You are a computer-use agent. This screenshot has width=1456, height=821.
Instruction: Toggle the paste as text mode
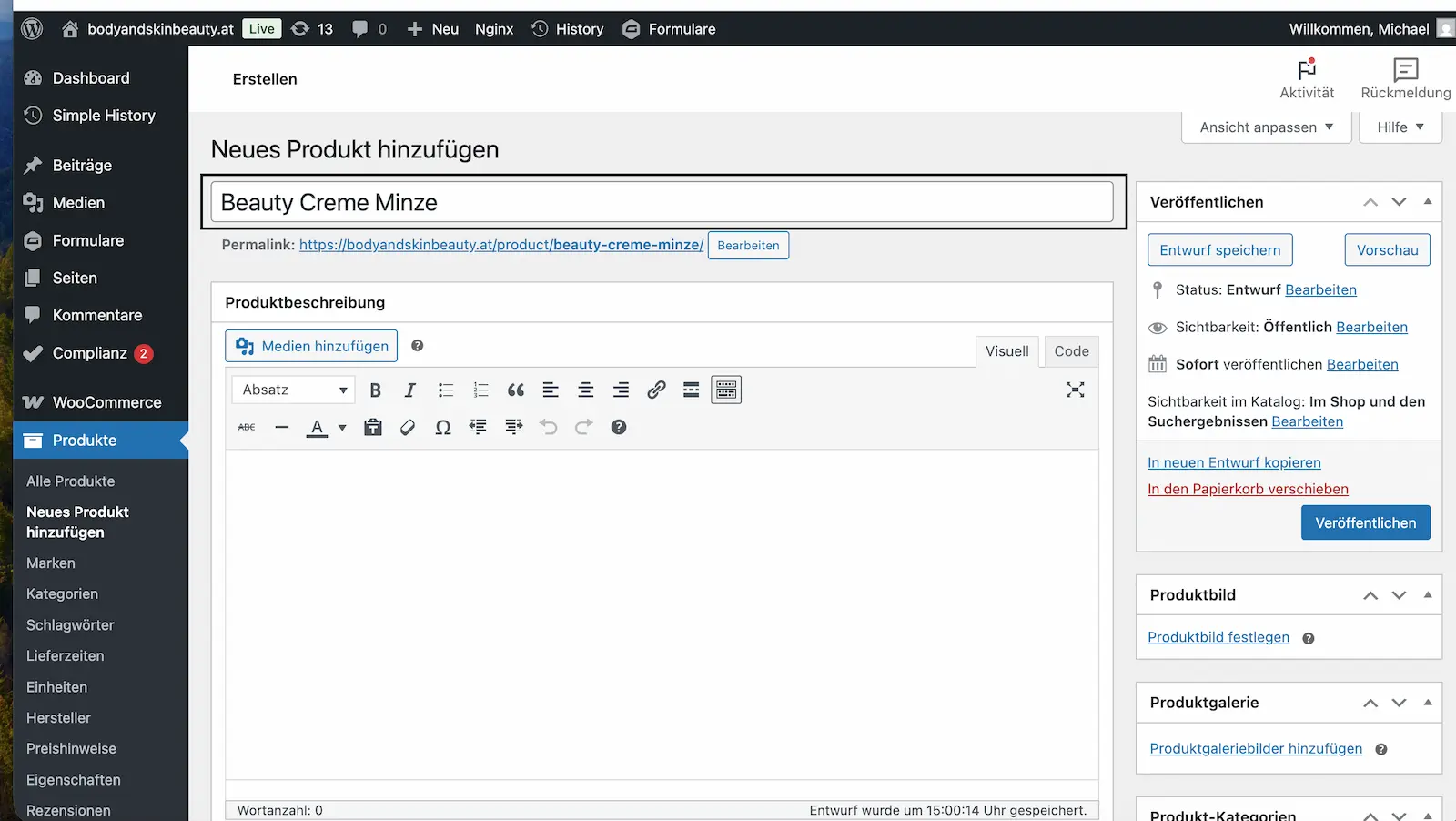click(373, 428)
